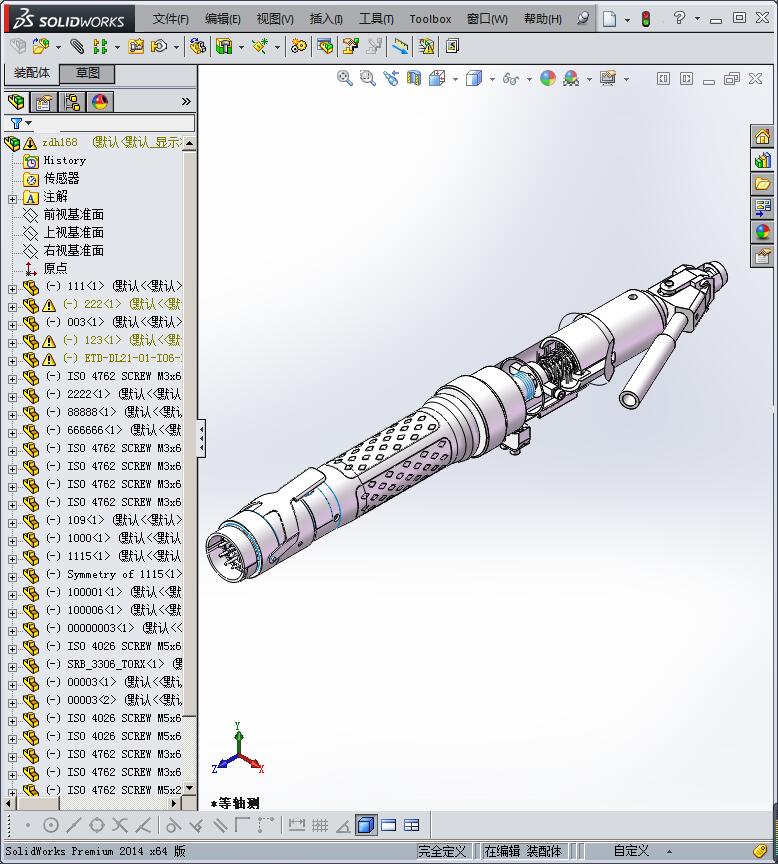Open the filter funnel dropdown
The height and width of the screenshot is (864, 778).
pyautogui.click(x=21, y=123)
